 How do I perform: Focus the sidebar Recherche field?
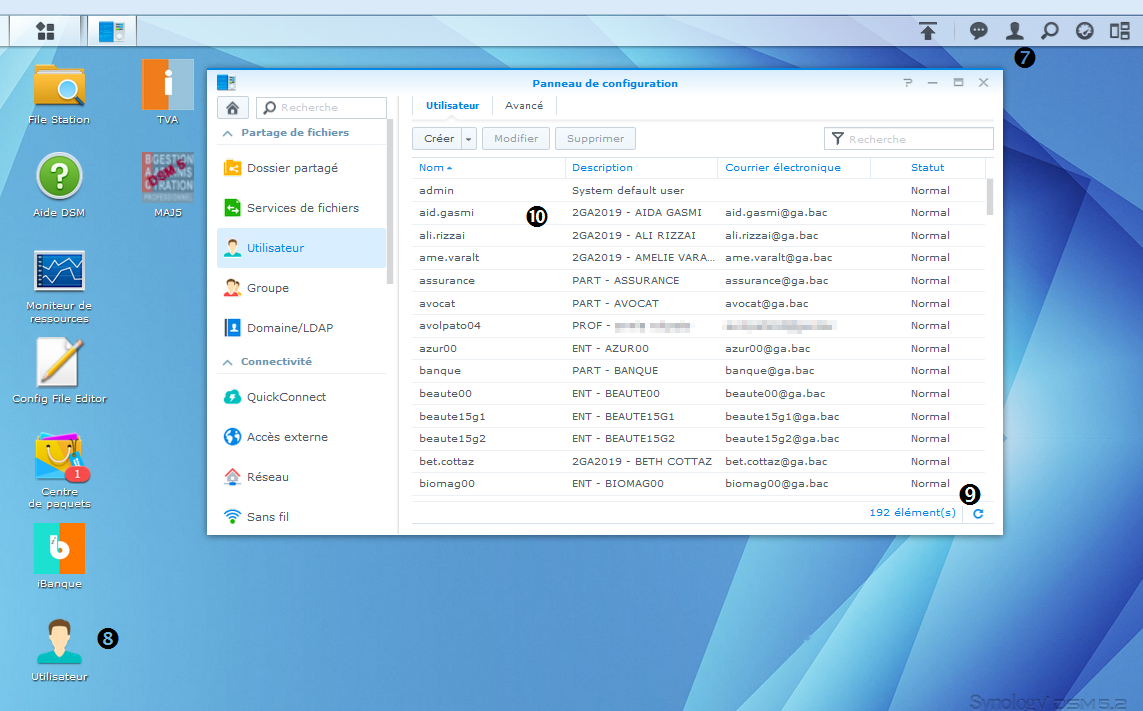[x=321, y=108]
